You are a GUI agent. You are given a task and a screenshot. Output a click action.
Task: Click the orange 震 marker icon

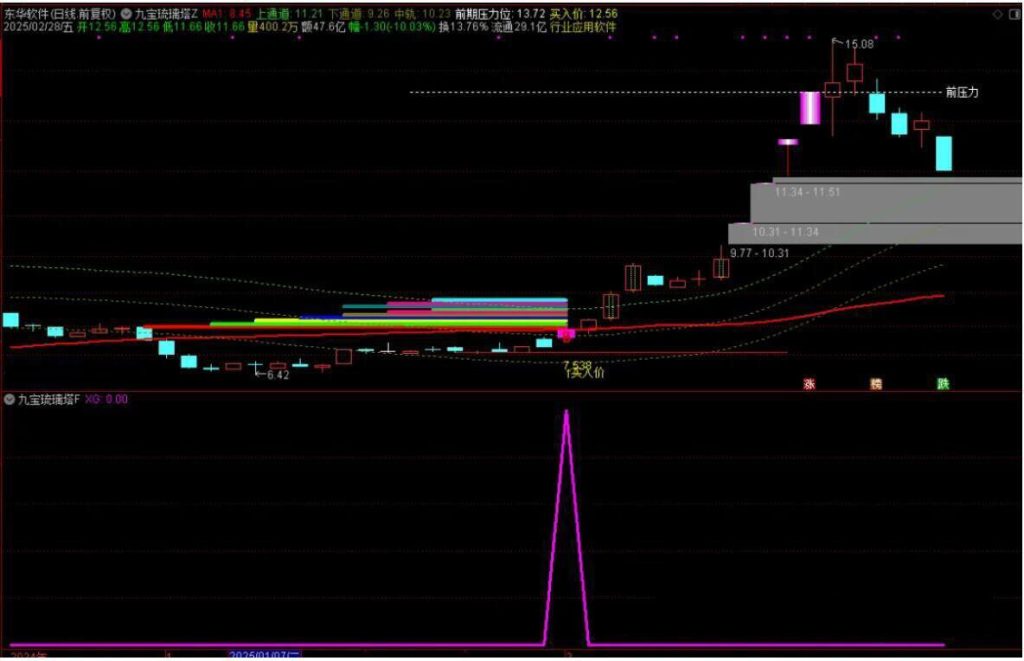tap(876, 384)
